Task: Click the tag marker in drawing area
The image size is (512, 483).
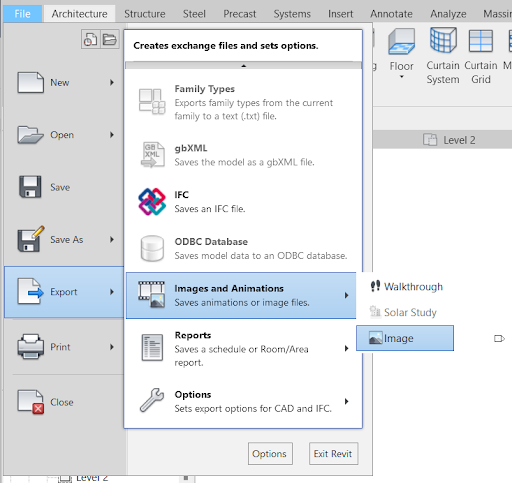Action: coord(499,339)
